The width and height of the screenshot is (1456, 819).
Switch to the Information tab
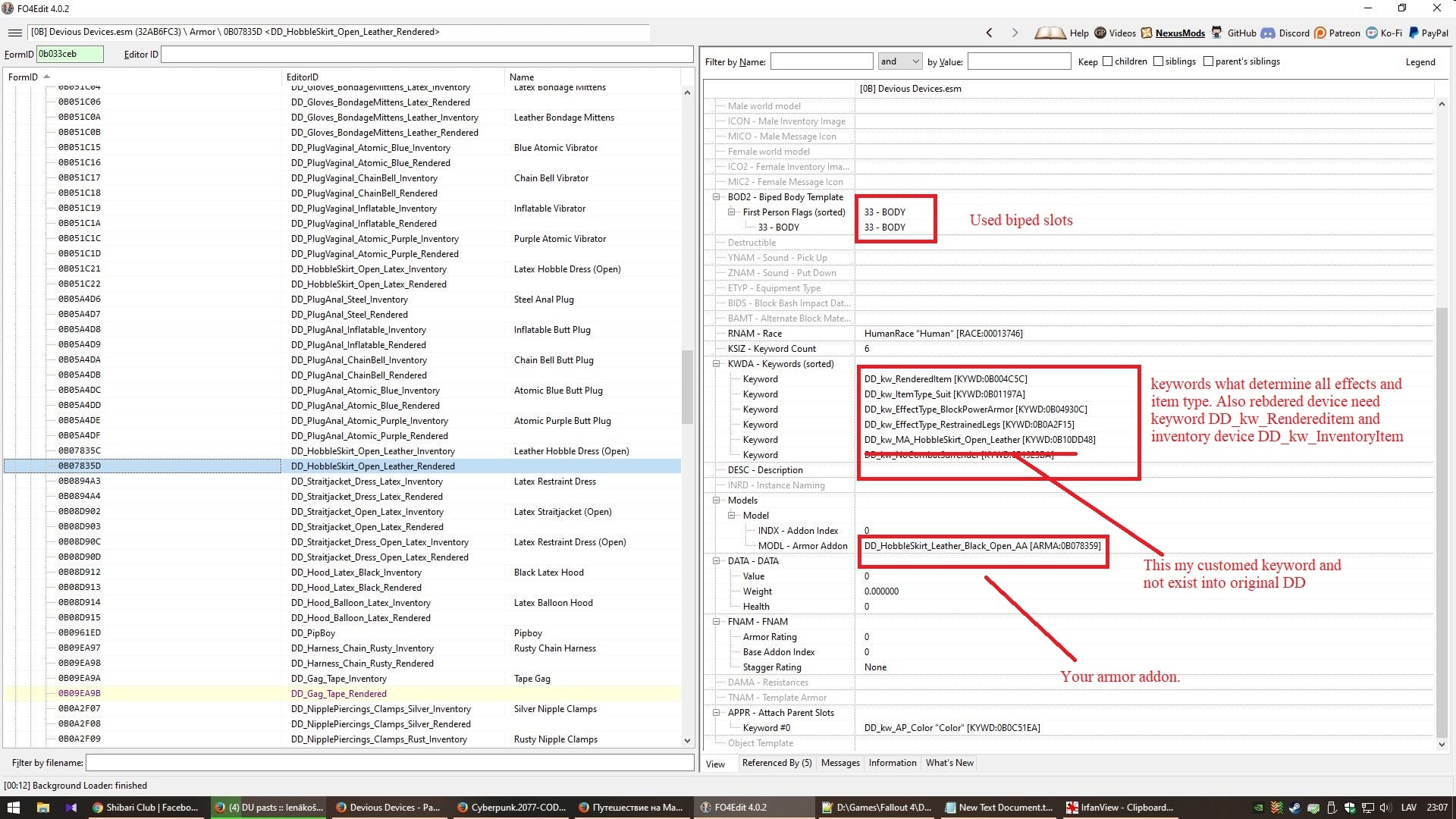pos(893,763)
